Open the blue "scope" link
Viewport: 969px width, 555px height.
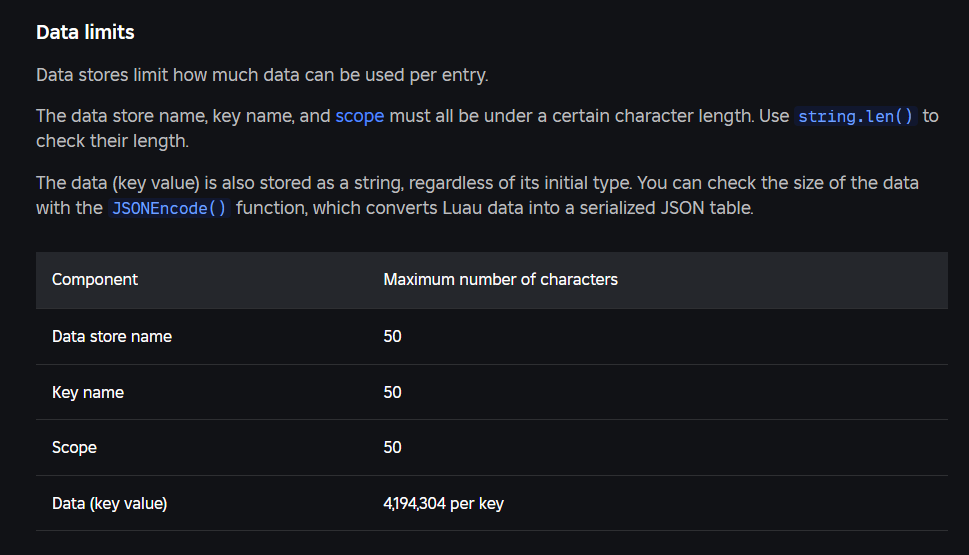tap(359, 116)
